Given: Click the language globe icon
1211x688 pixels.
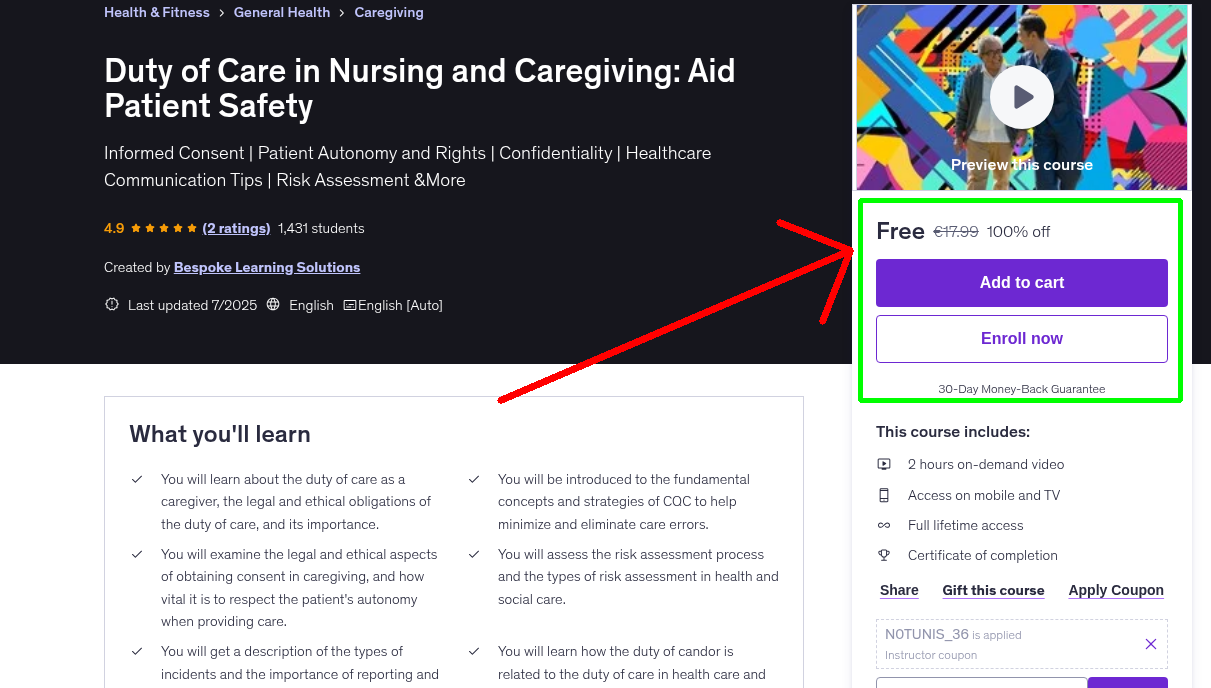Looking at the screenshot, I should (273, 304).
